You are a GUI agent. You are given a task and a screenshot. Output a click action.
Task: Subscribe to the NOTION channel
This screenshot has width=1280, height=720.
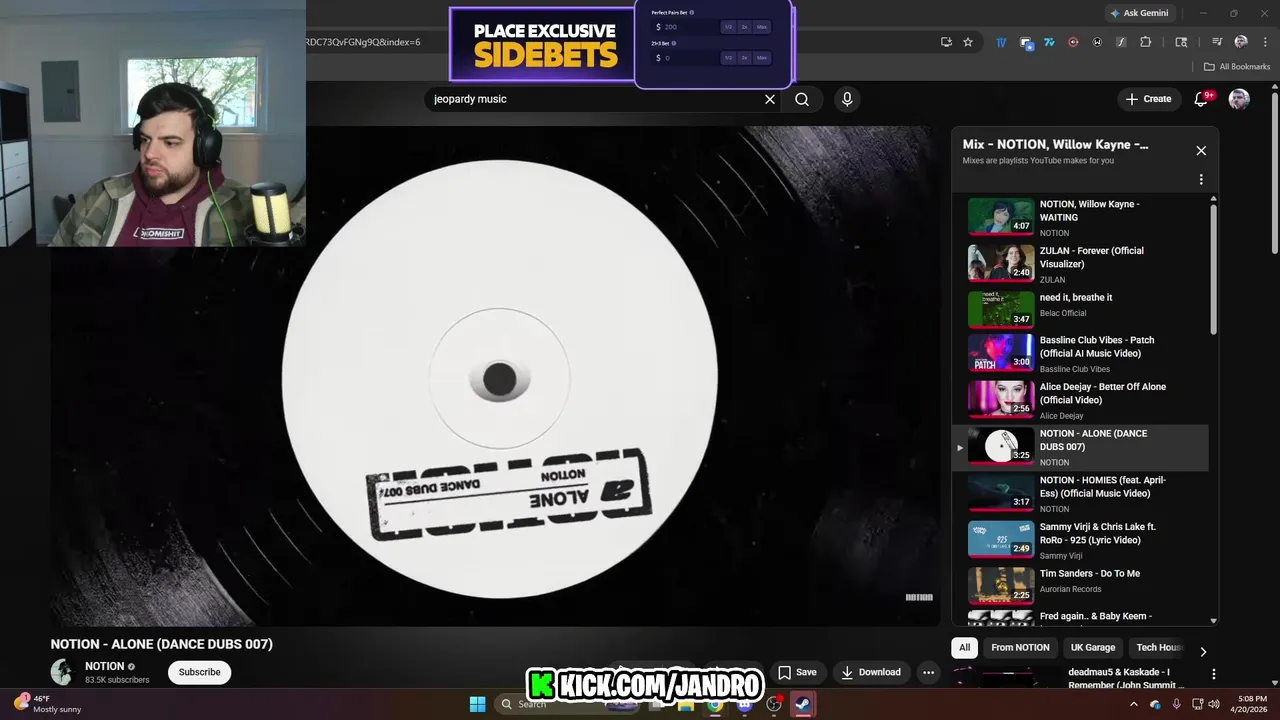coord(199,672)
